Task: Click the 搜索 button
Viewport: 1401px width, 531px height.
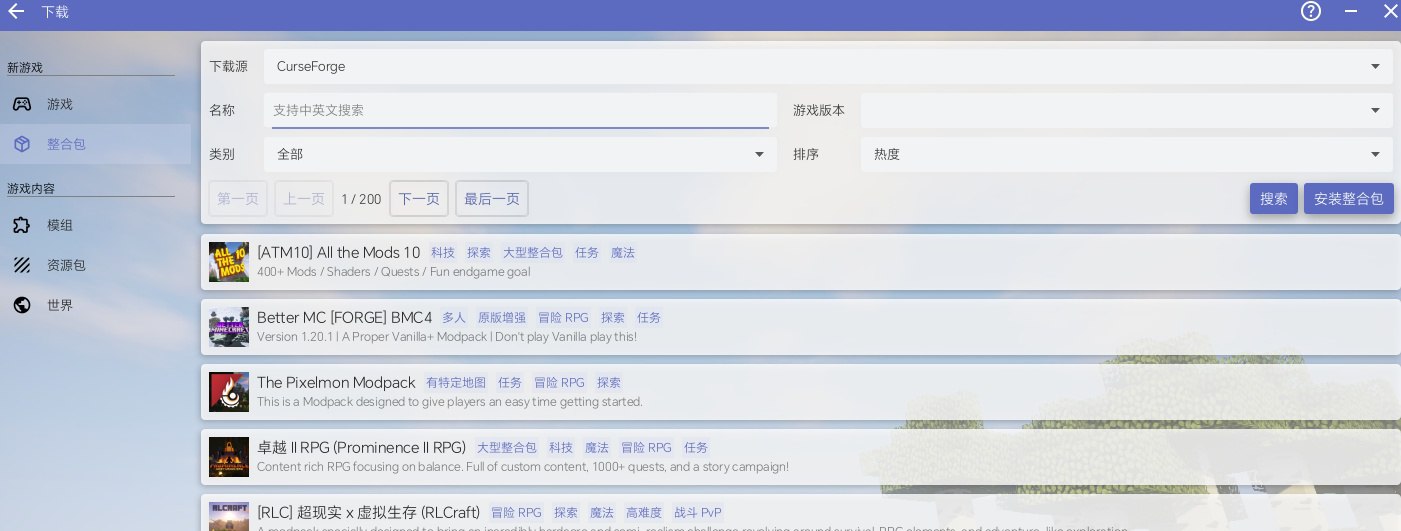Action: click(1273, 199)
